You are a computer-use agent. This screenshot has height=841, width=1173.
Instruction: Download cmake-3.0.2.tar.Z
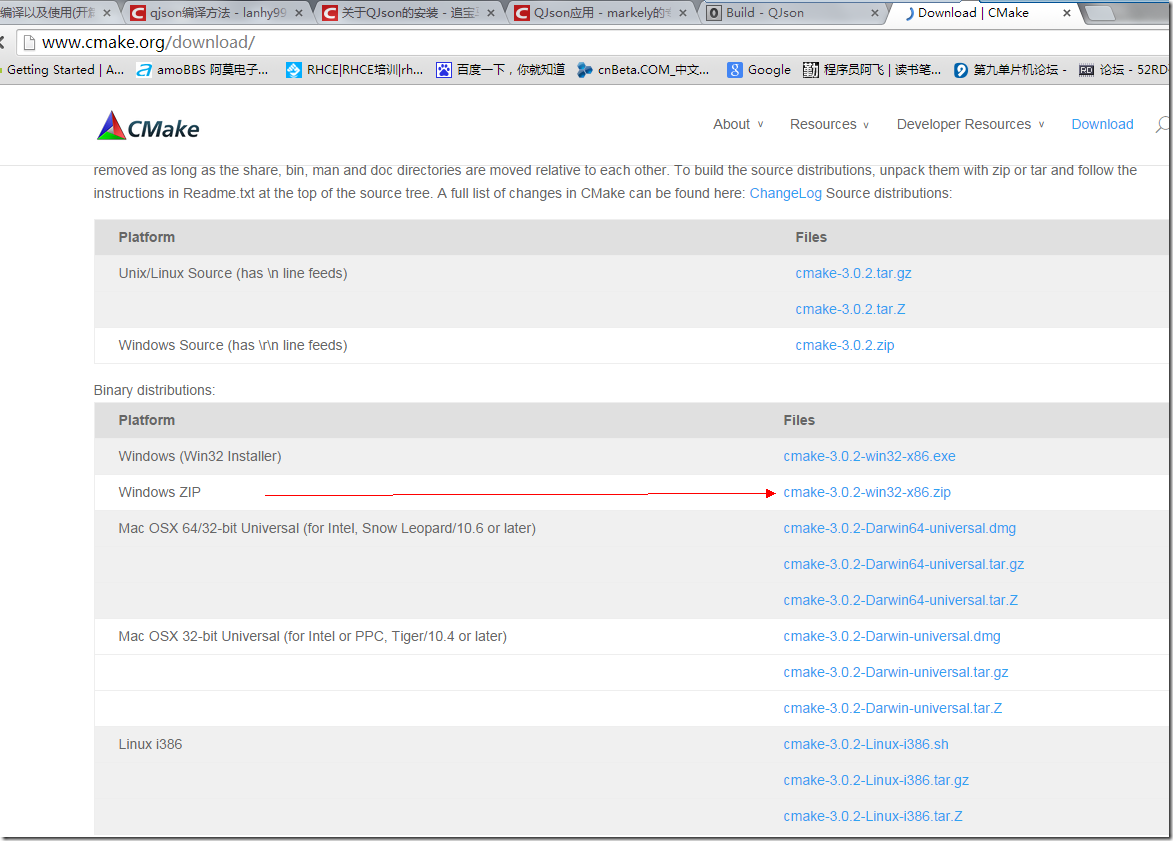pyautogui.click(x=850, y=309)
